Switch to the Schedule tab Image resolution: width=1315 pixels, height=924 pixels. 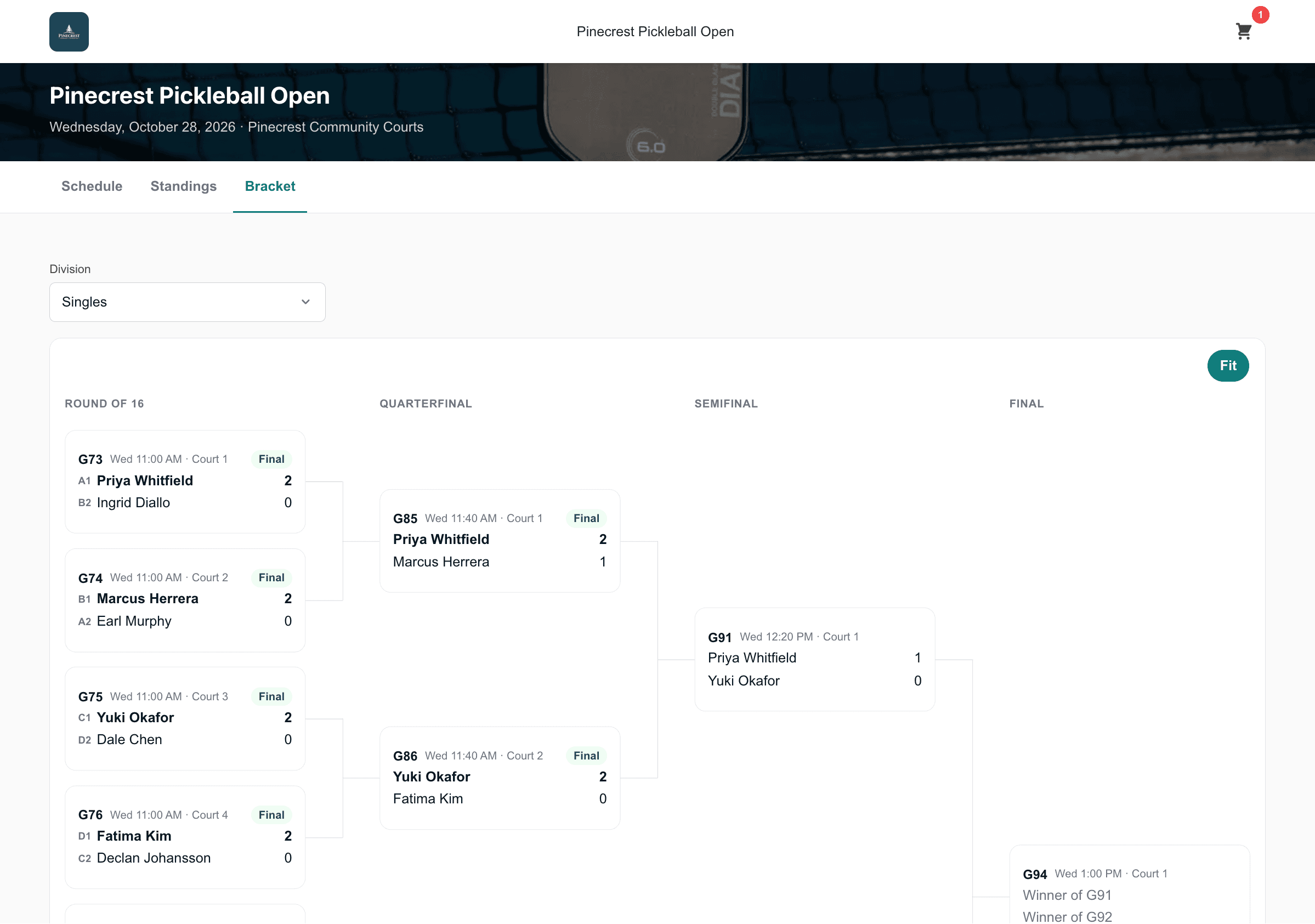[x=92, y=186]
